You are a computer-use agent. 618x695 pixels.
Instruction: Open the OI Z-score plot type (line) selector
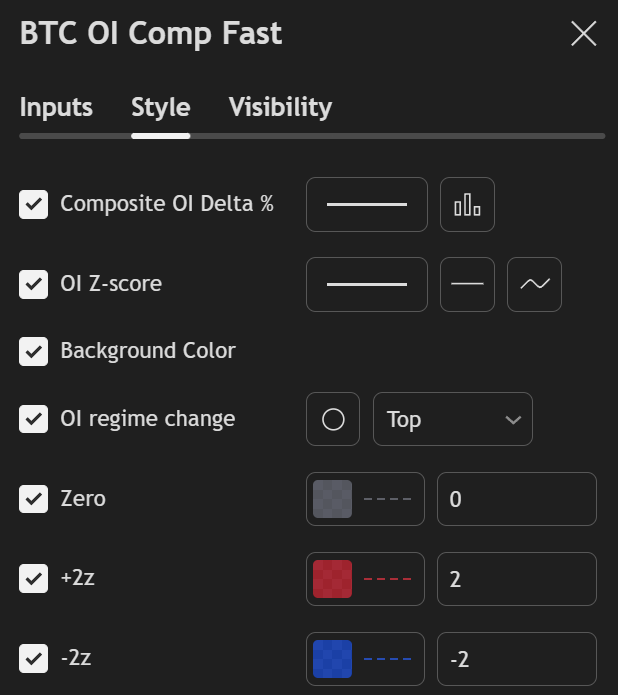534,284
